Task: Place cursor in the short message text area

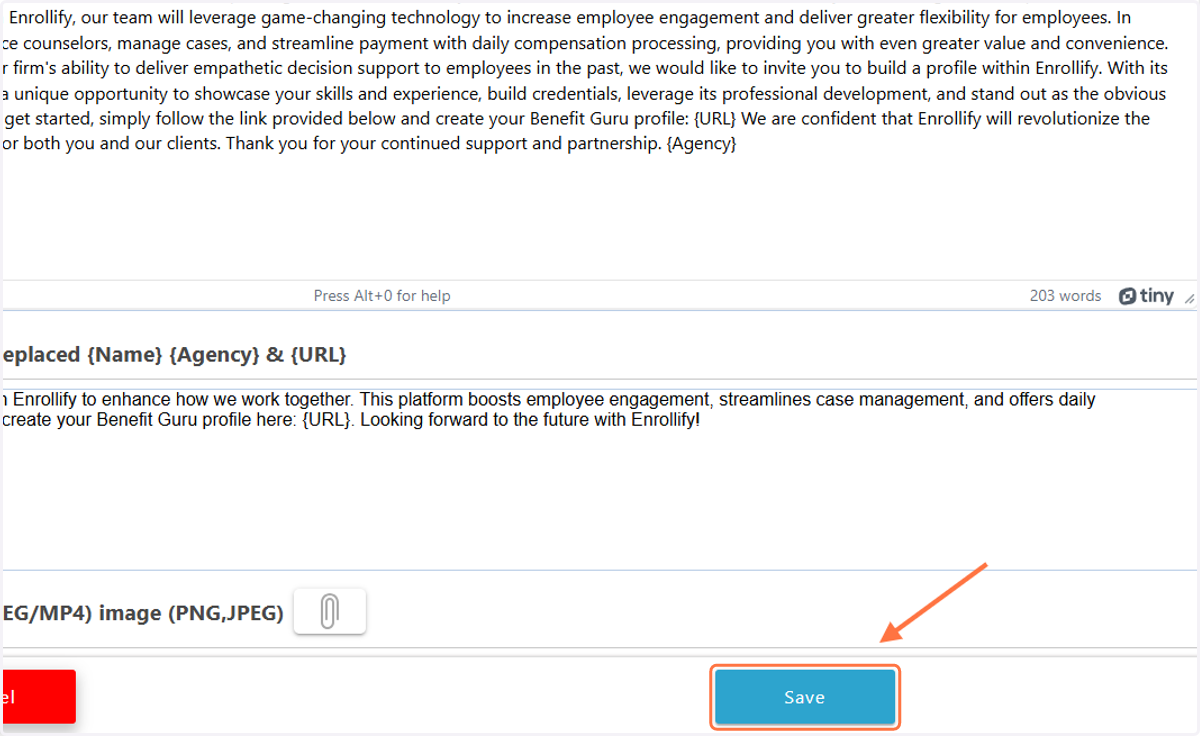Action: click(600, 478)
